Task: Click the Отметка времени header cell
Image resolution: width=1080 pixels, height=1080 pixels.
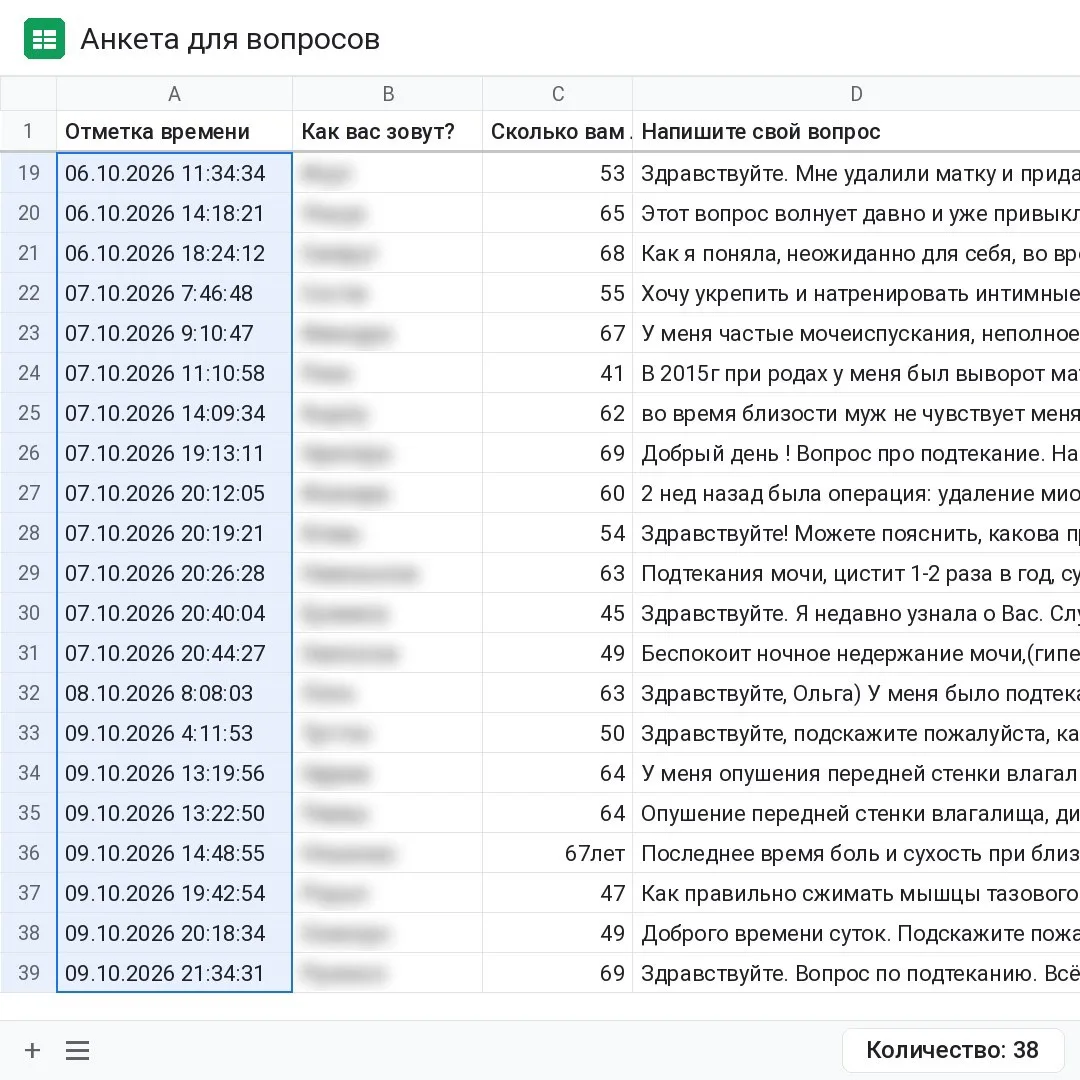Action: [x=174, y=131]
